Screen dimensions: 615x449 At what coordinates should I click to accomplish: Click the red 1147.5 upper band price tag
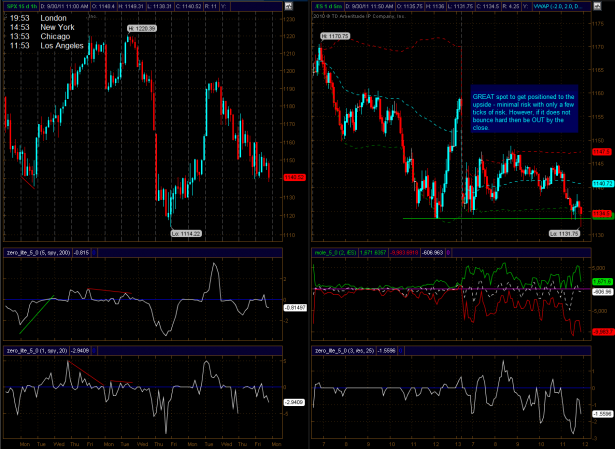coord(602,151)
